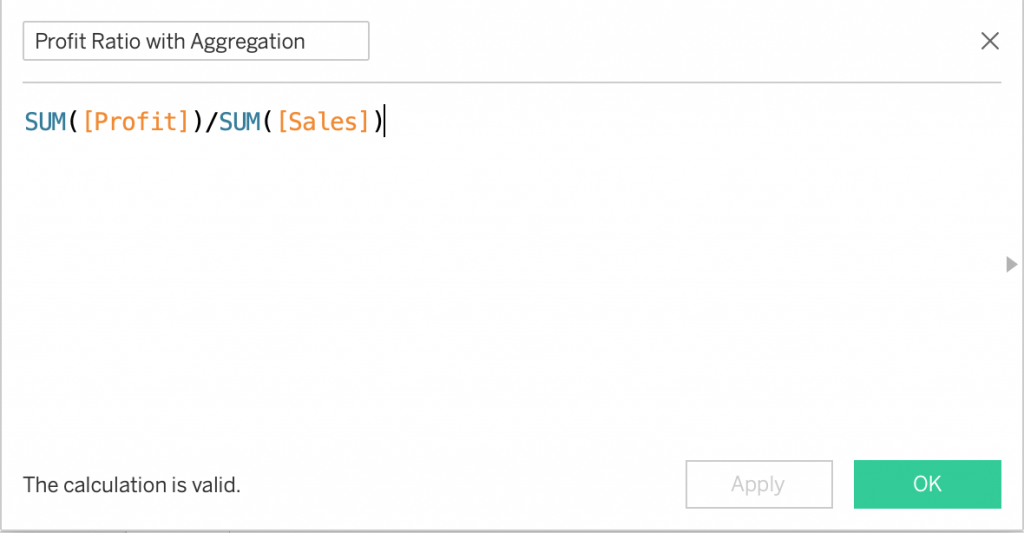Place cursor after the final closing parenthesis

pos(384,122)
